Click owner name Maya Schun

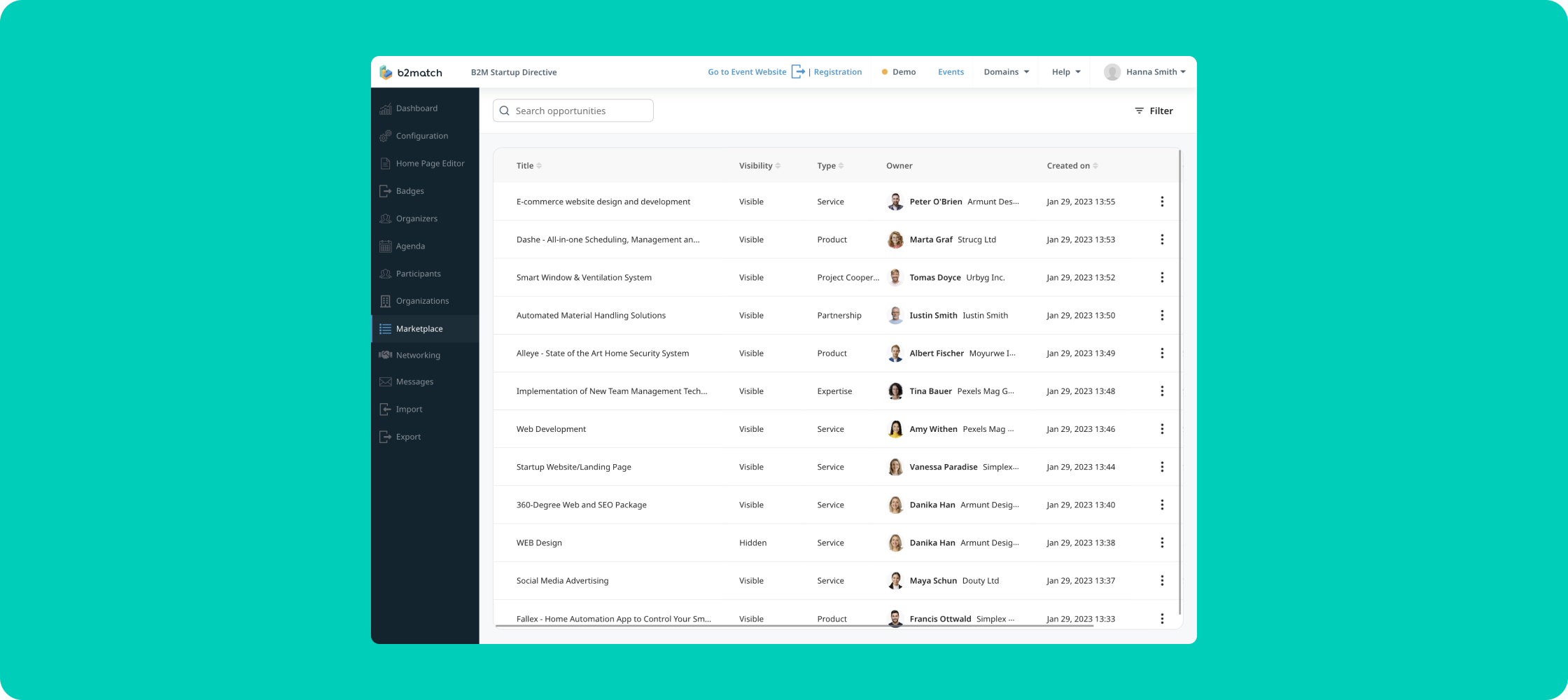[933, 580]
